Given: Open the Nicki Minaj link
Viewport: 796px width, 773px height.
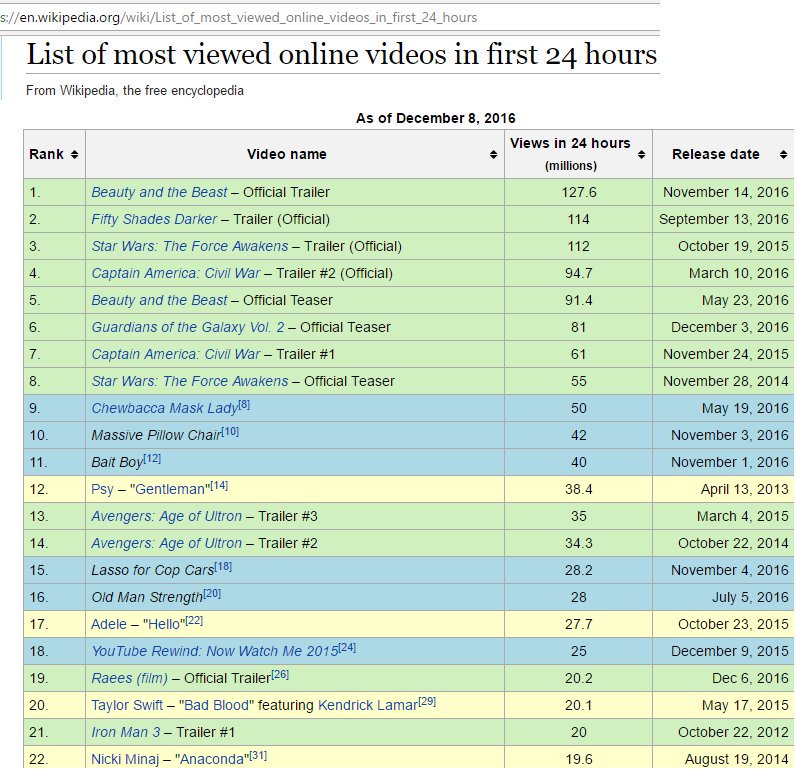Looking at the screenshot, I should pos(125,759).
